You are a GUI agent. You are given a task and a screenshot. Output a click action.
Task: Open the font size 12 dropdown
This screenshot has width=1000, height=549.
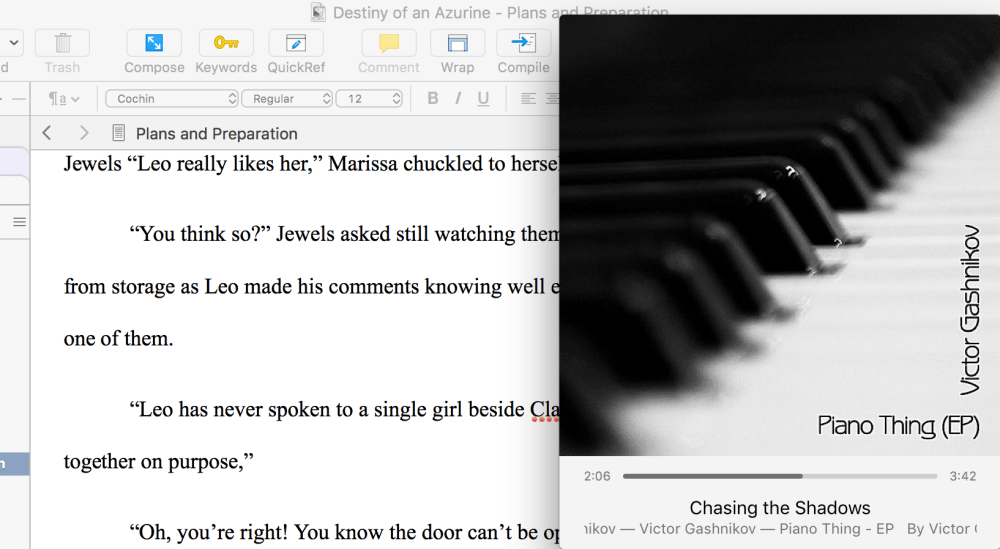pyautogui.click(x=369, y=98)
